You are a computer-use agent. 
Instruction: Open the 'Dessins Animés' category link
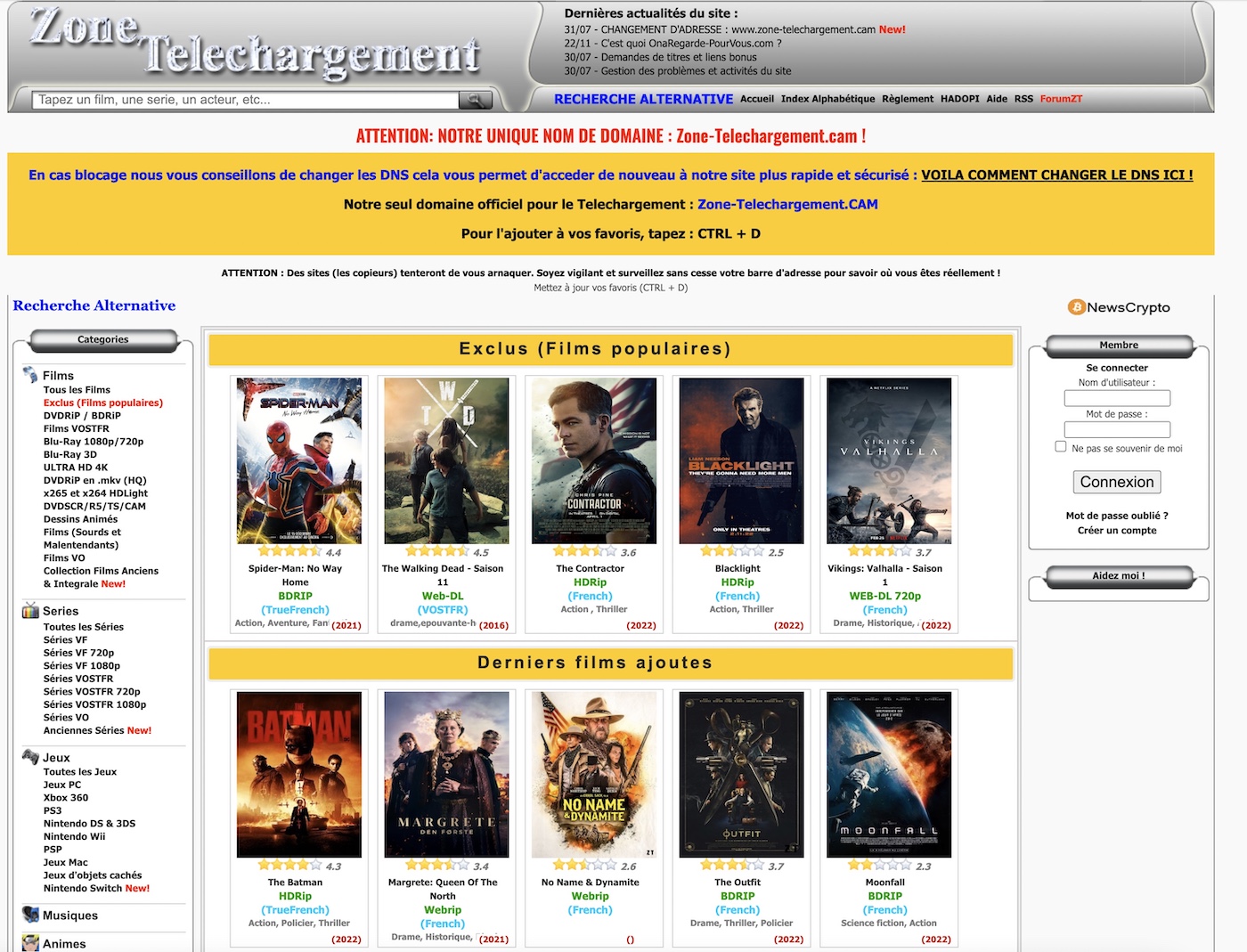click(x=80, y=519)
